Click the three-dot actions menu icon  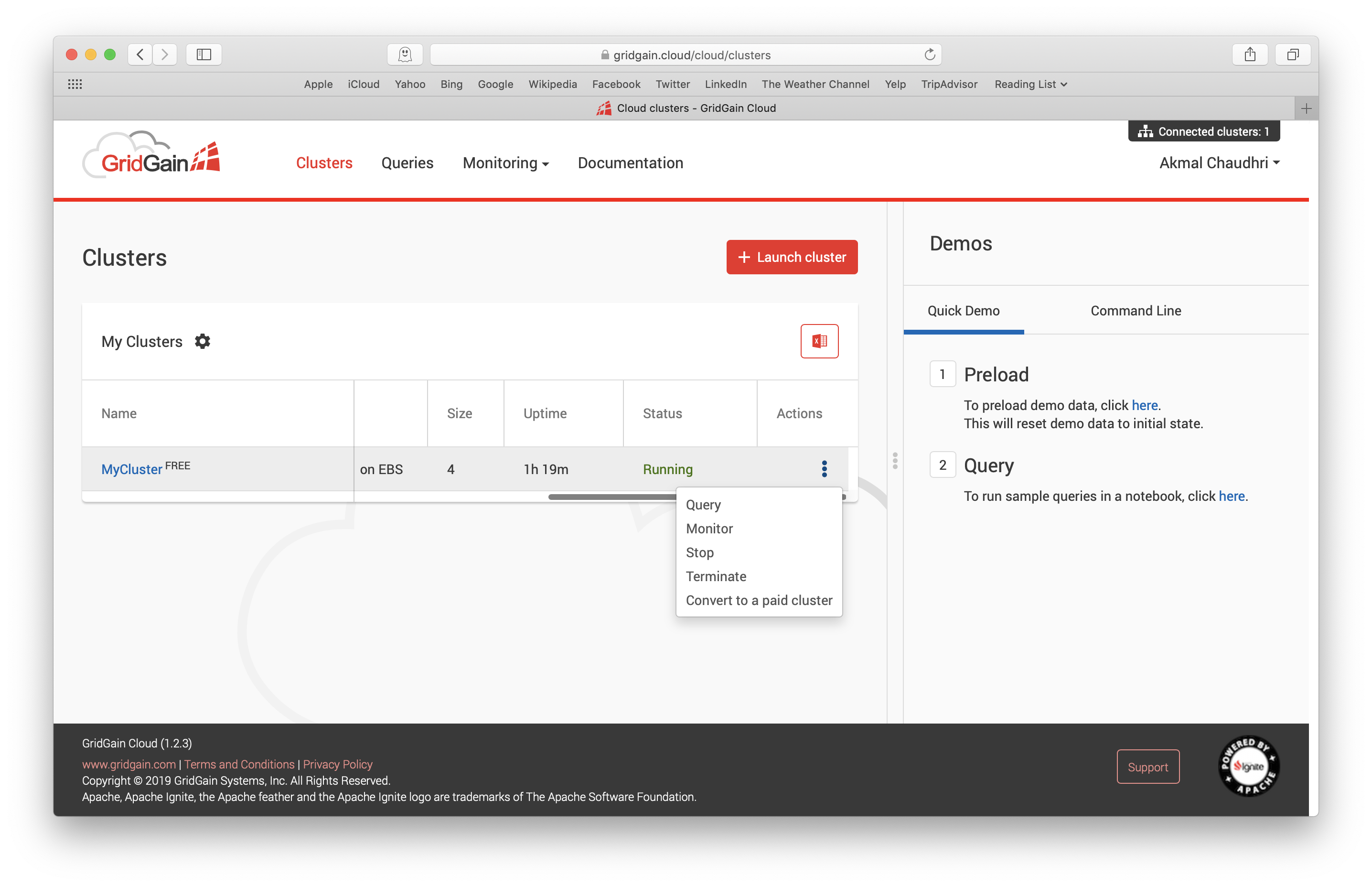tap(824, 469)
